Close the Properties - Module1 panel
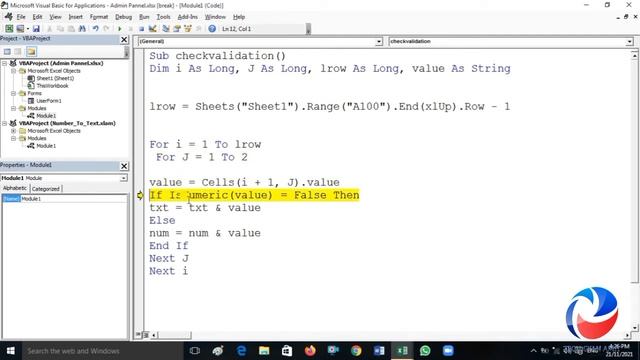Image resolution: width=640 pixels, height=360 pixels. [x=124, y=166]
